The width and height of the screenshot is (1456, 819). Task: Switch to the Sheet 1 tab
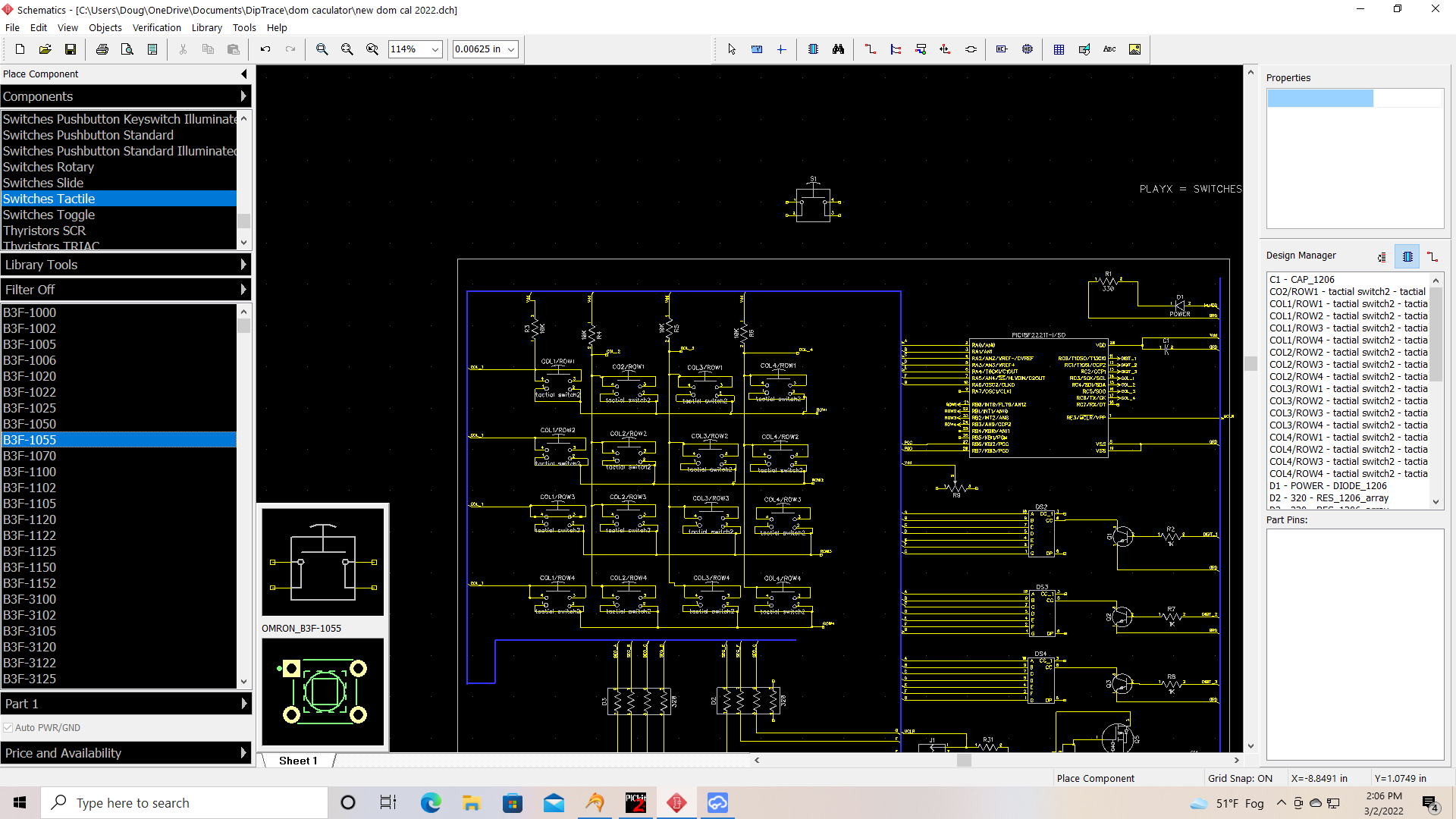298,761
